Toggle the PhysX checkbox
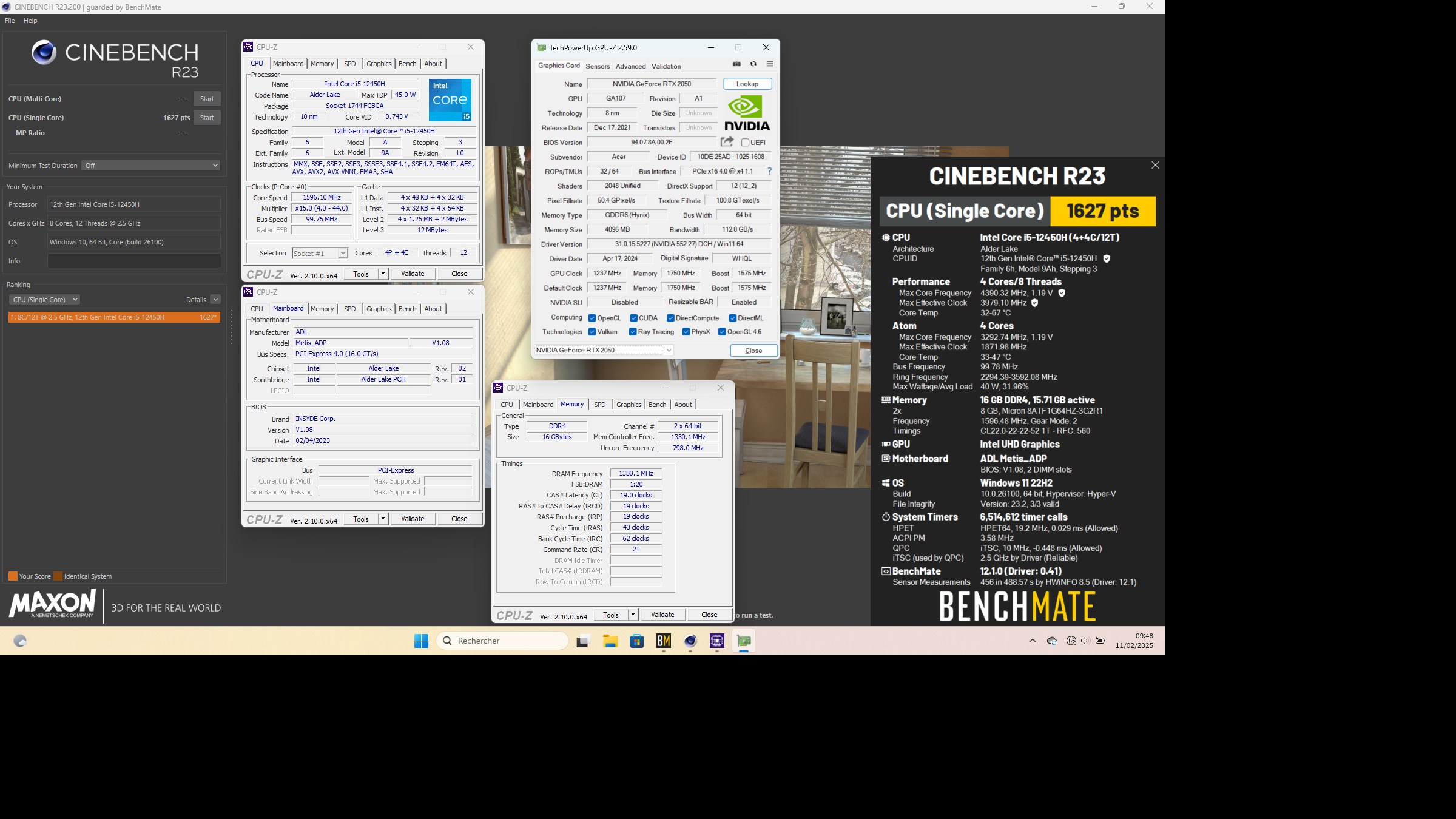Image resolution: width=1456 pixels, height=819 pixels. [x=686, y=332]
